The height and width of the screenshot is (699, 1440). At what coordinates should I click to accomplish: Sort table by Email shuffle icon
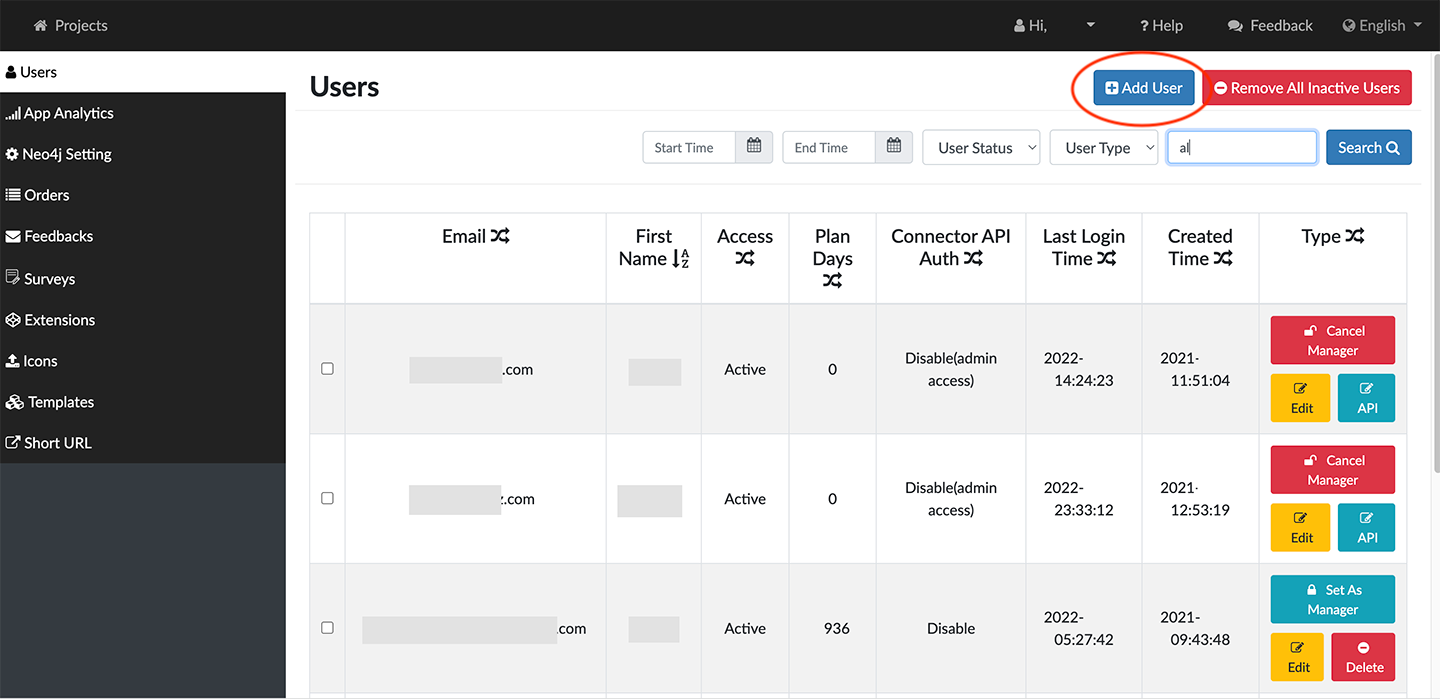500,236
